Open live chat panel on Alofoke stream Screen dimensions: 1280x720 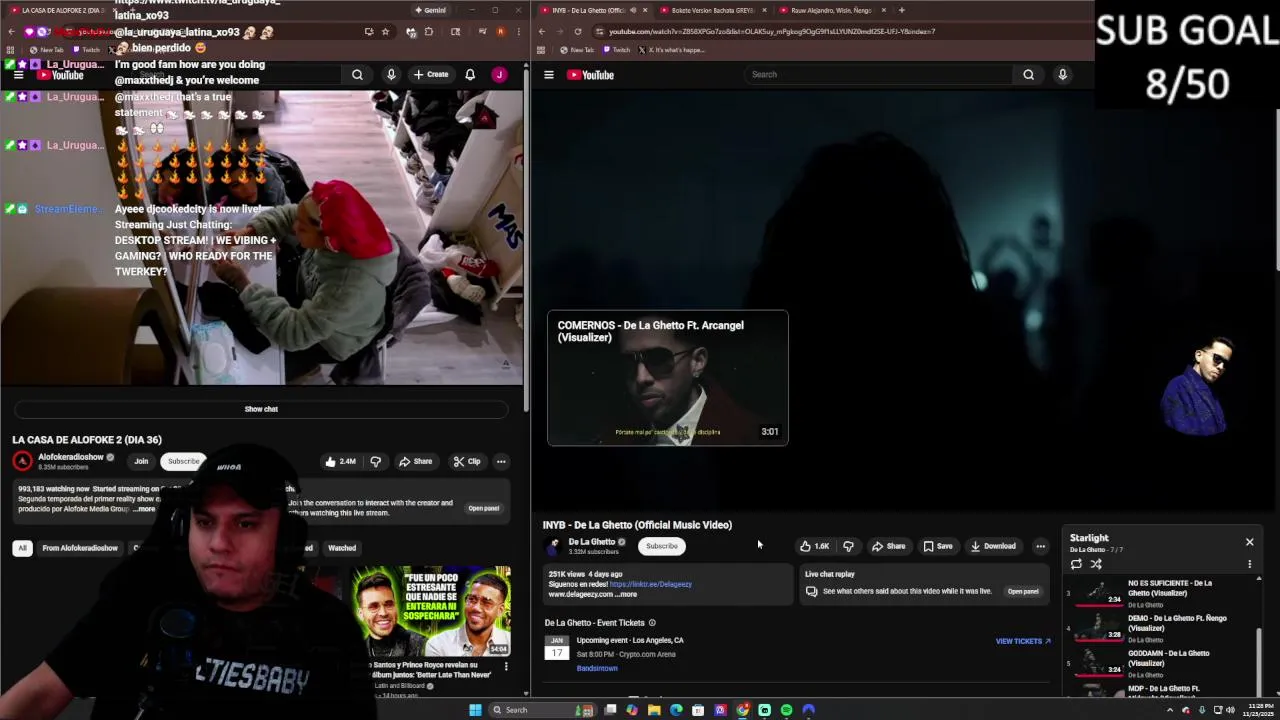tap(483, 508)
